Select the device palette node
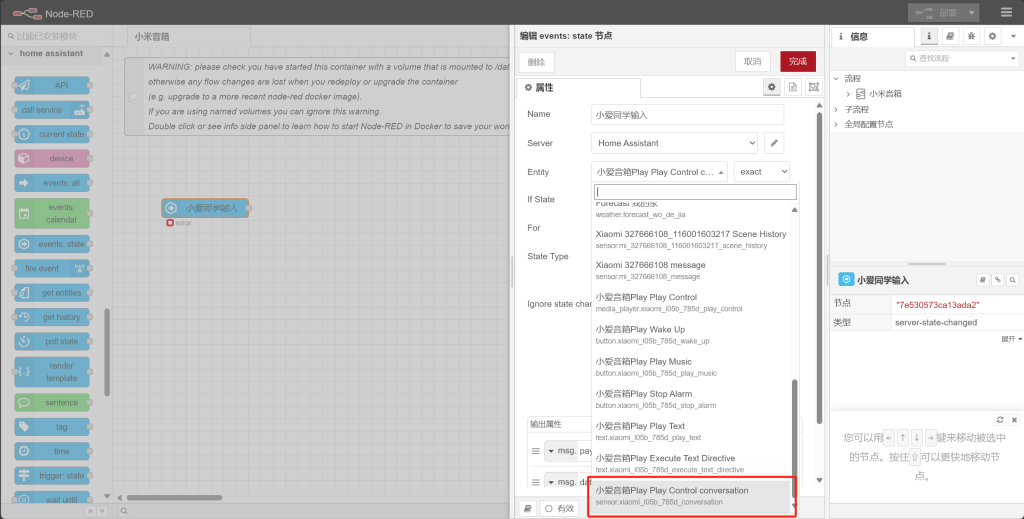Image resolution: width=1024 pixels, height=519 pixels. [x=52, y=159]
